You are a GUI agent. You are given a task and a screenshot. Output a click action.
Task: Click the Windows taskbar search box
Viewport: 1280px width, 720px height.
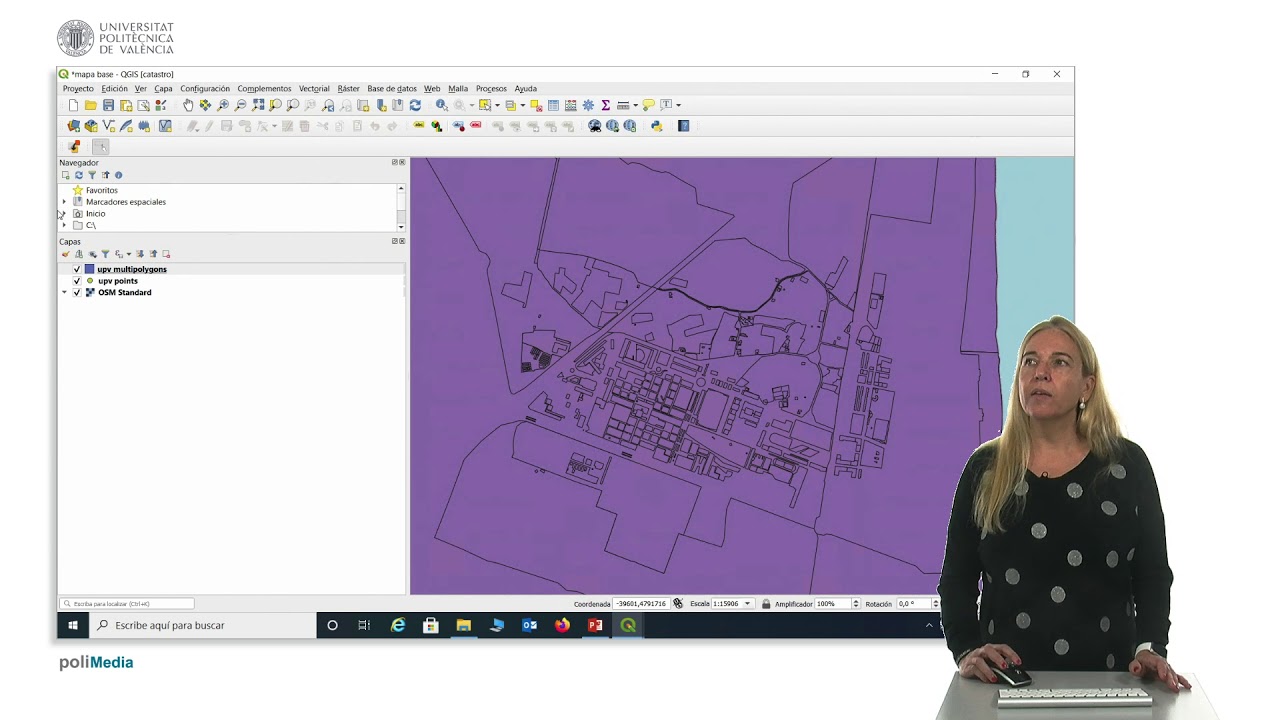(x=203, y=625)
